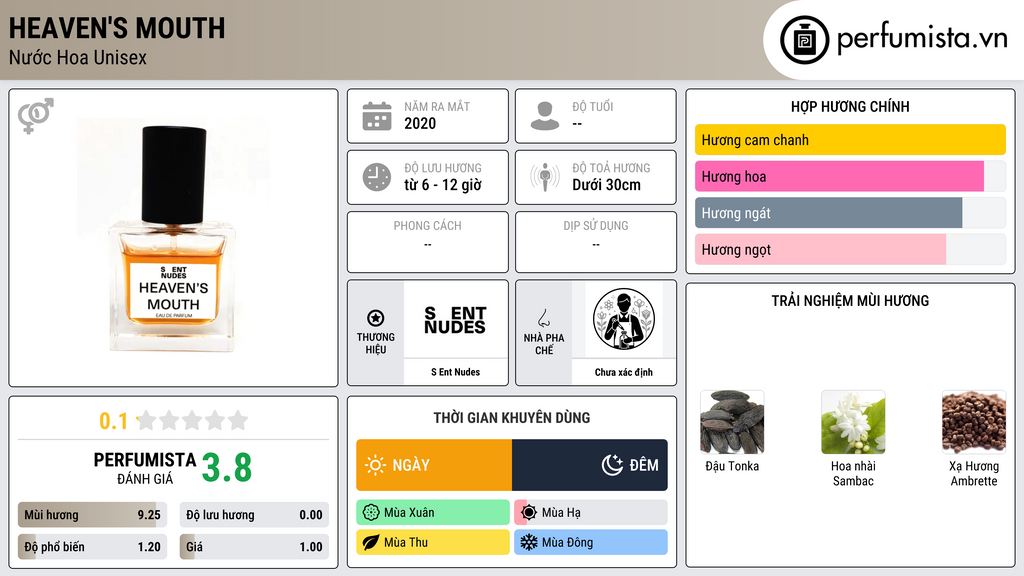The width and height of the screenshot is (1024, 576).
Task: Click the Chưa xác định perfumer label
Action: [624, 372]
